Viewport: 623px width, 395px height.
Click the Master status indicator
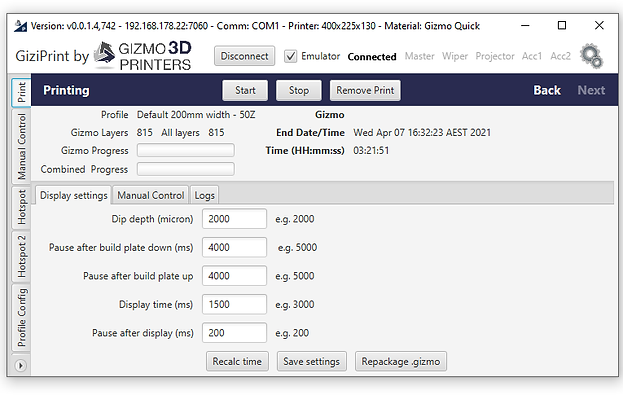point(420,56)
